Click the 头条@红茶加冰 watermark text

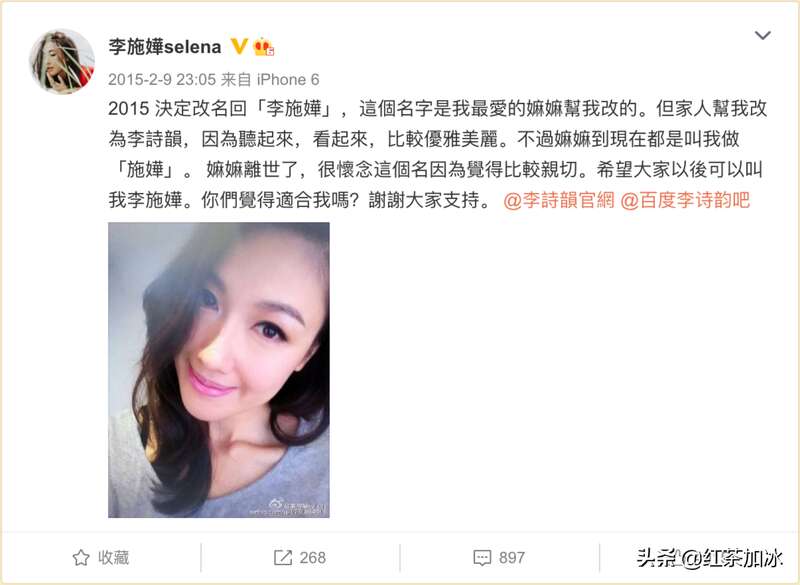[710, 557]
